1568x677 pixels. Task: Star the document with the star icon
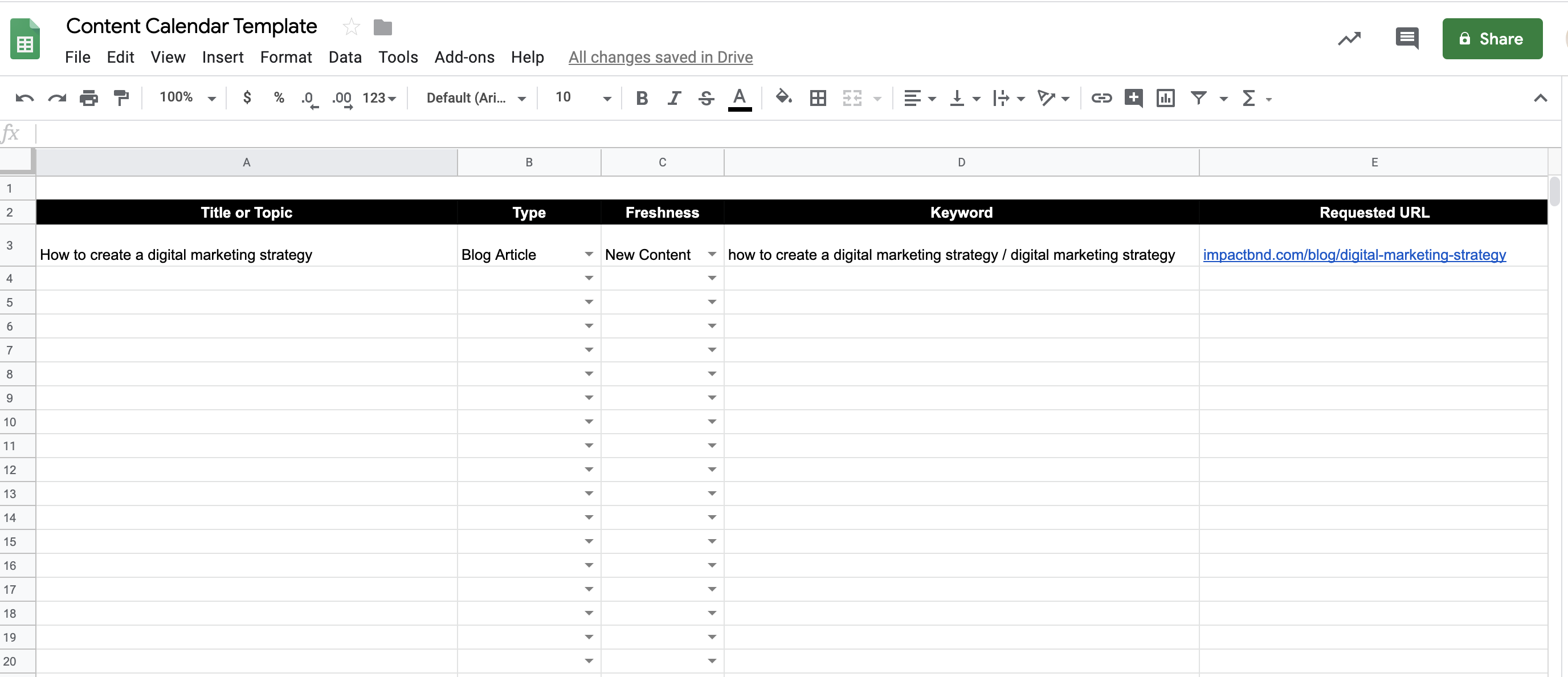pyautogui.click(x=351, y=27)
